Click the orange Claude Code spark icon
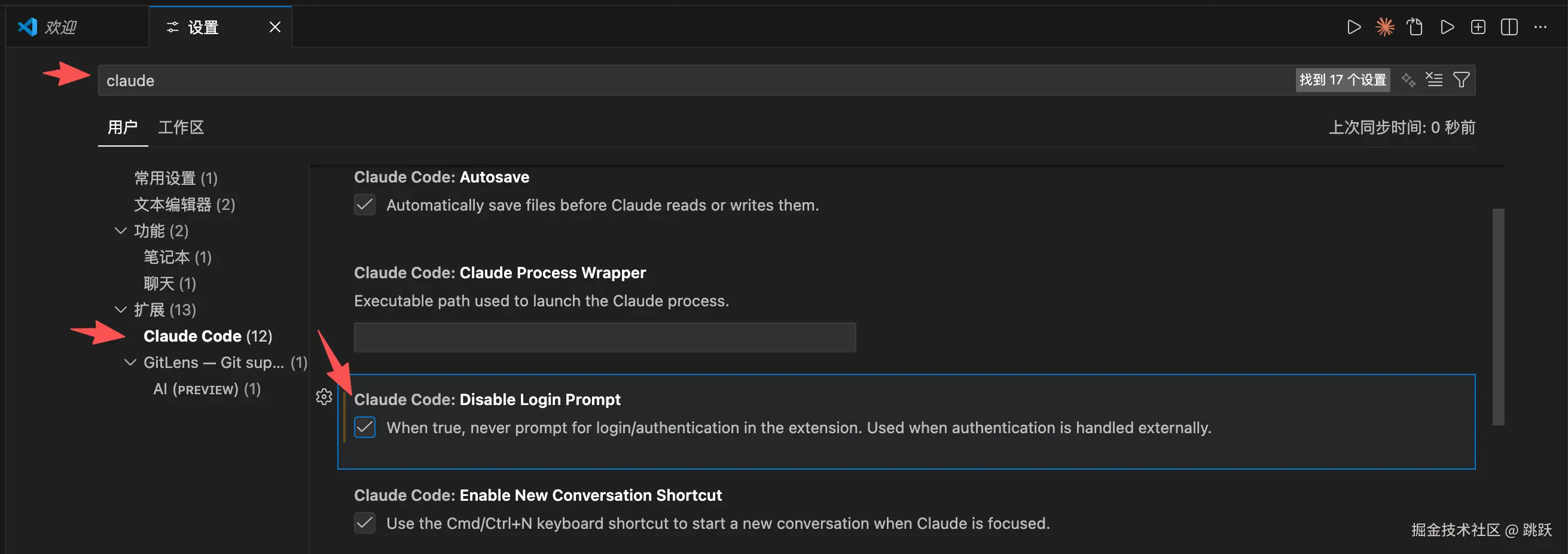This screenshot has width=1568, height=554. [1385, 27]
